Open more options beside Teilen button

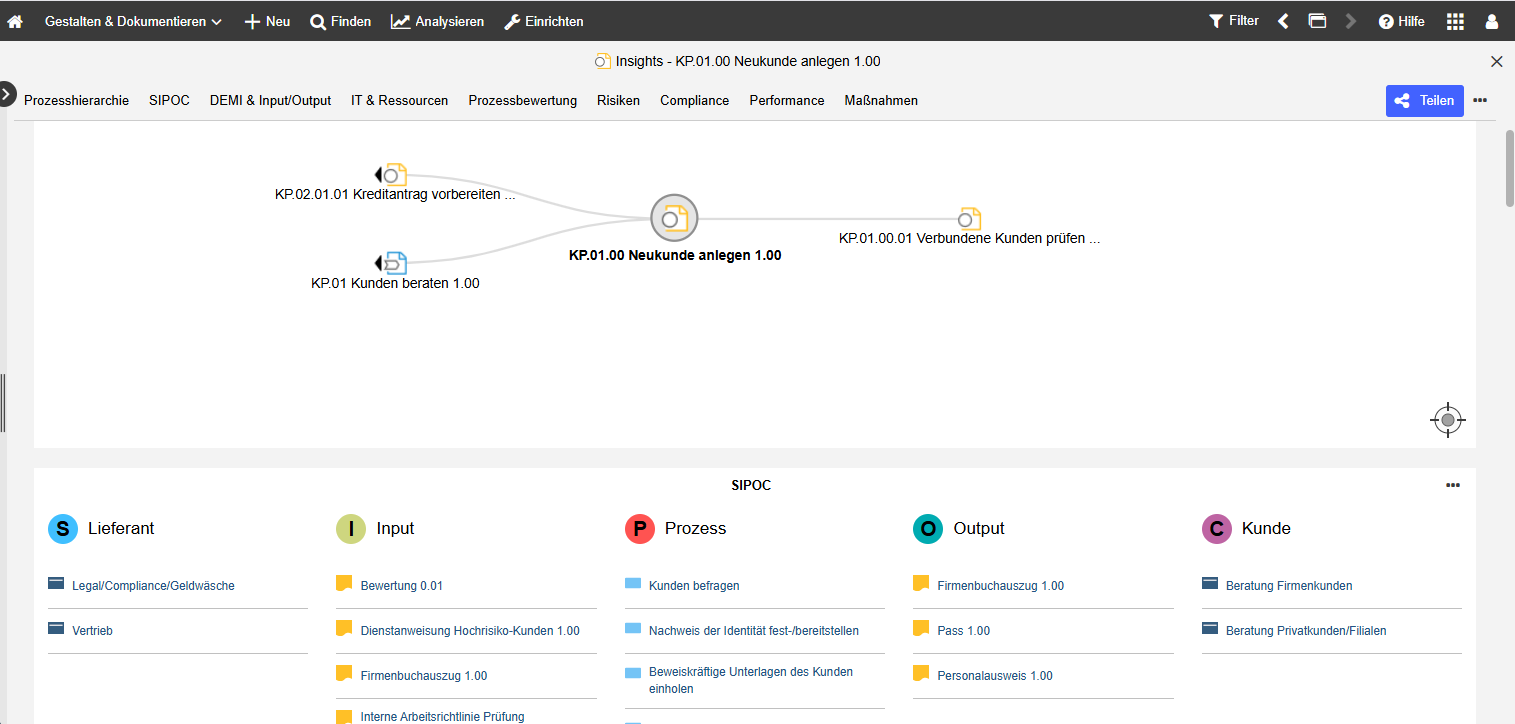(x=1480, y=101)
